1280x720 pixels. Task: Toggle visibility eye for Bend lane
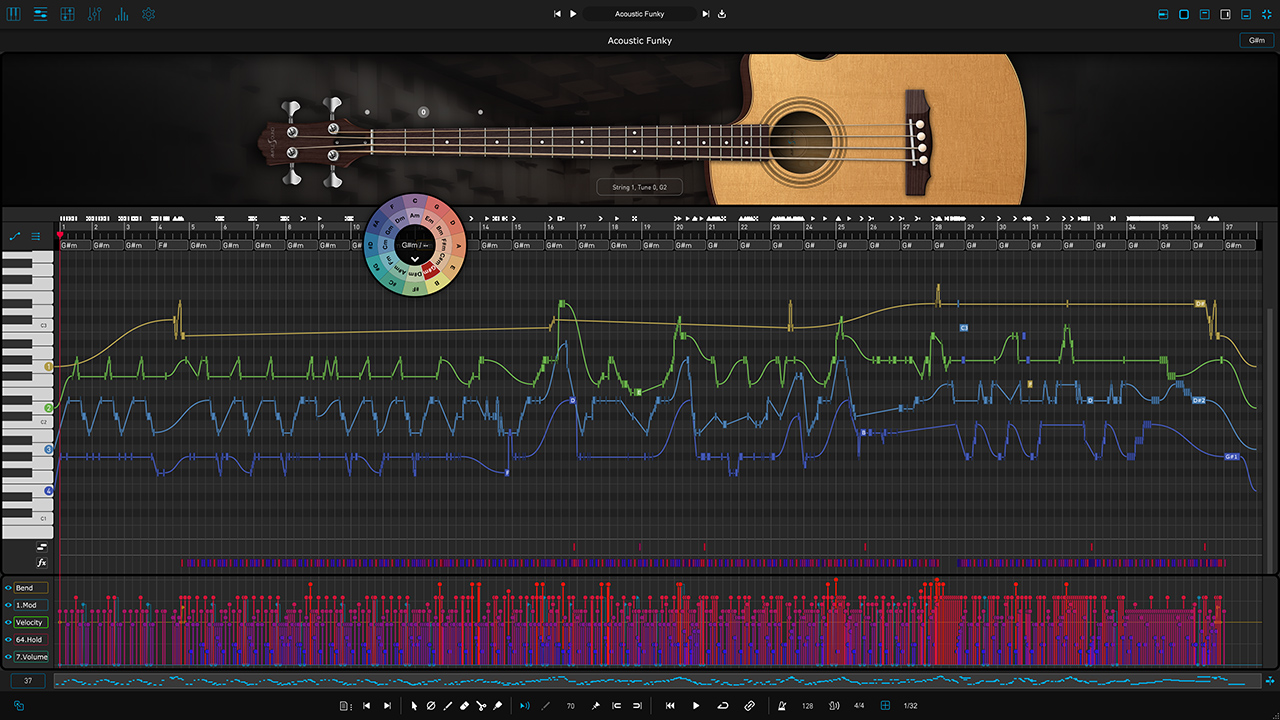click(x=8, y=588)
